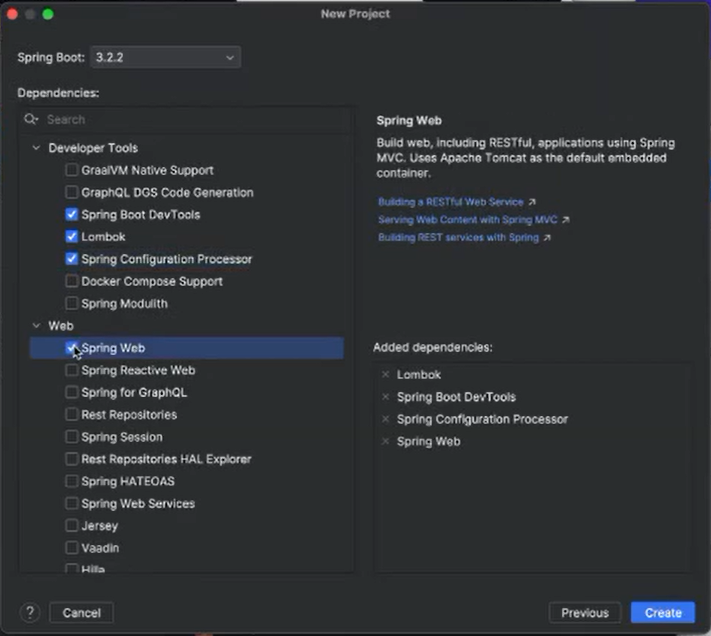Enable GraphQL DGS Code Generation checkbox
The height and width of the screenshot is (636, 711).
point(71,192)
